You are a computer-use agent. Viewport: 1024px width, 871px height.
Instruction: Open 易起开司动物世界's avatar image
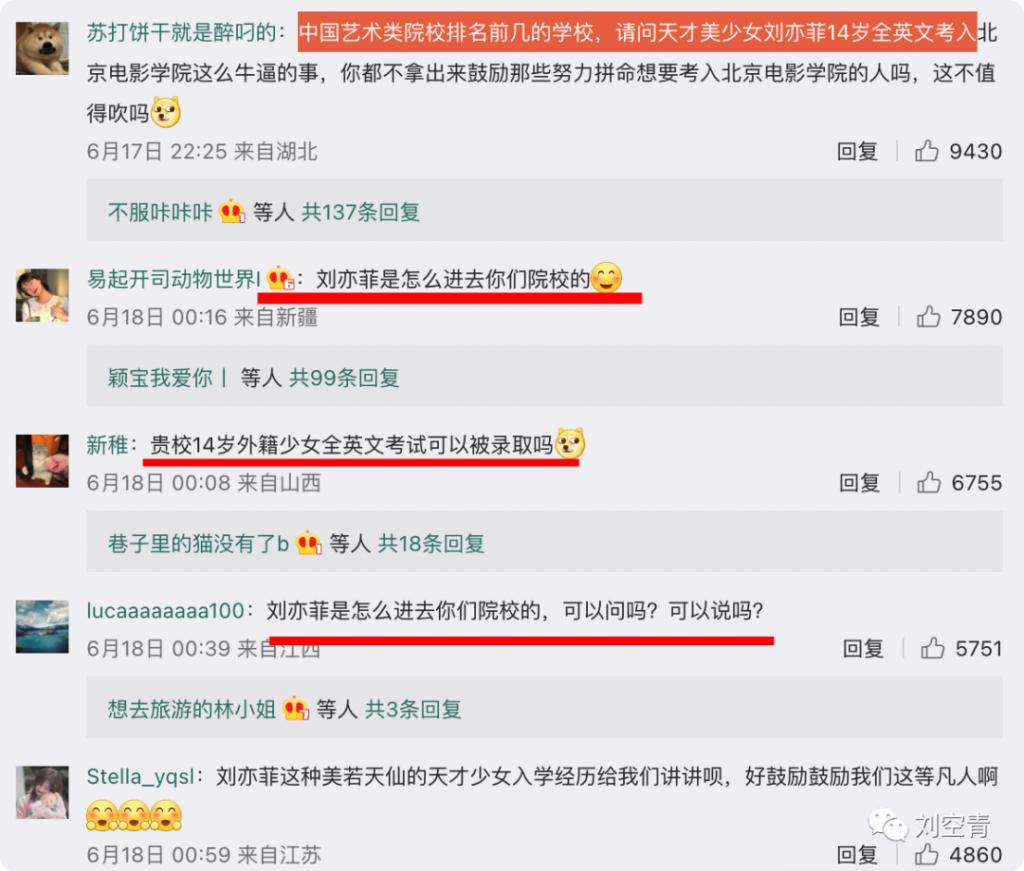[x=42, y=295]
